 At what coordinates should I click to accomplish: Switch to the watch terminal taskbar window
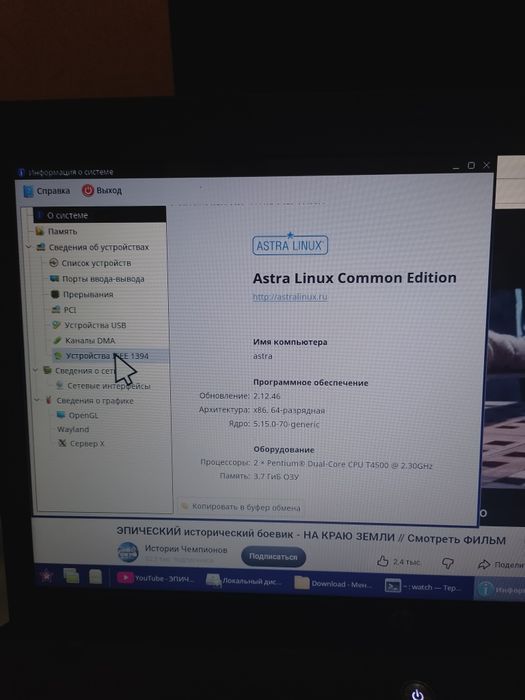[x=423, y=587]
